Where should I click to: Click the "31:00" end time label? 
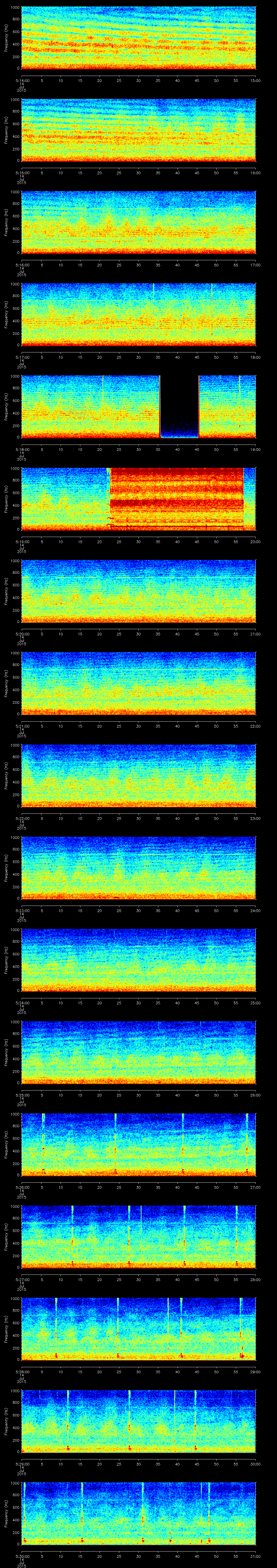256,1556
